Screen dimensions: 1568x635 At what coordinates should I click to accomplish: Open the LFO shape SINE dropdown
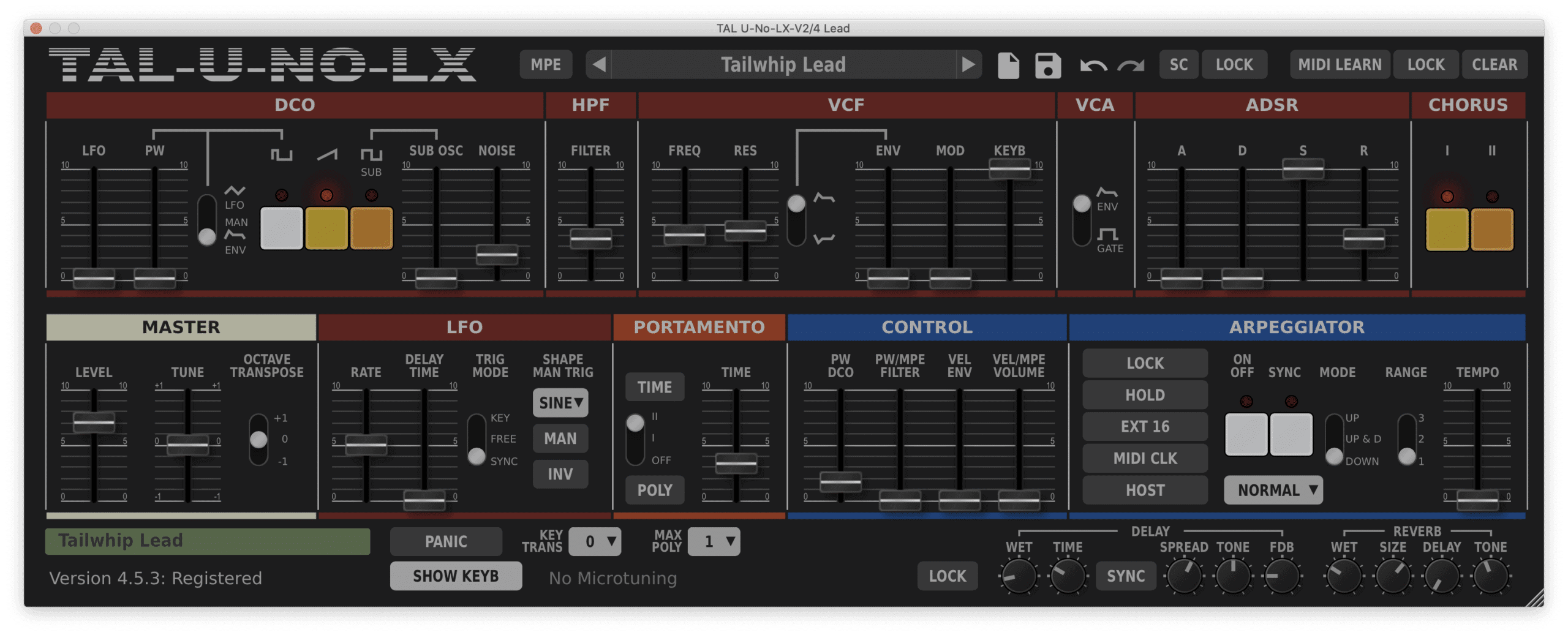[560, 402]
